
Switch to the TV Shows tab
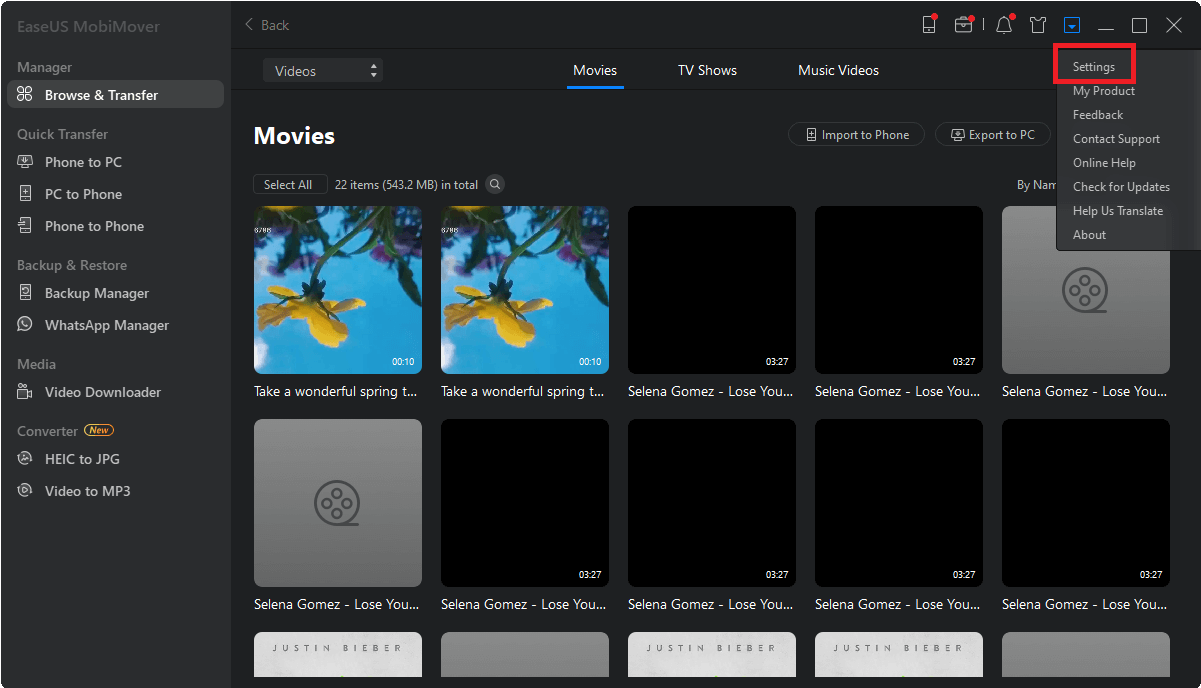[707, 71]
